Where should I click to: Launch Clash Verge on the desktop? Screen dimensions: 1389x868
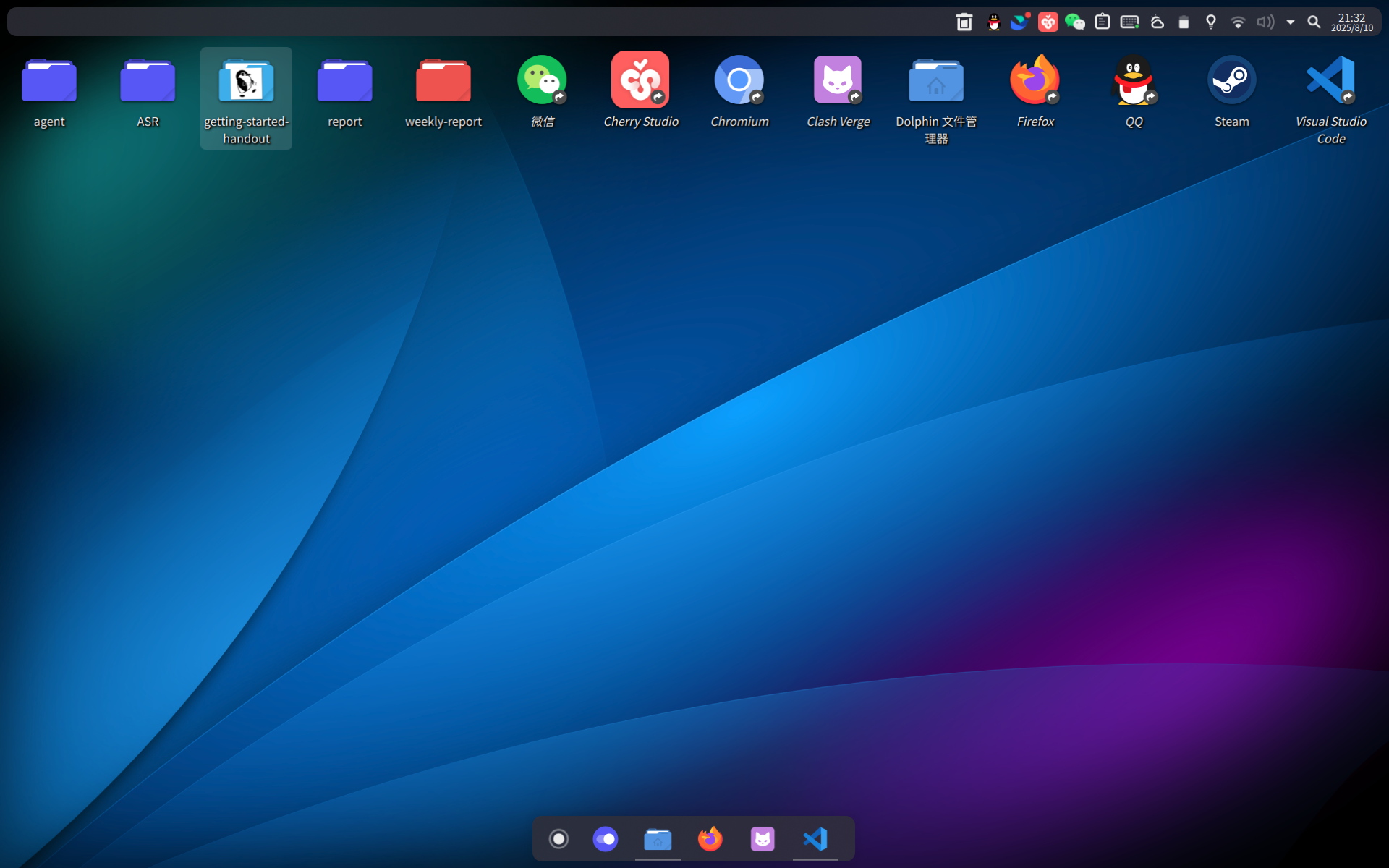(x=838, y=80)
